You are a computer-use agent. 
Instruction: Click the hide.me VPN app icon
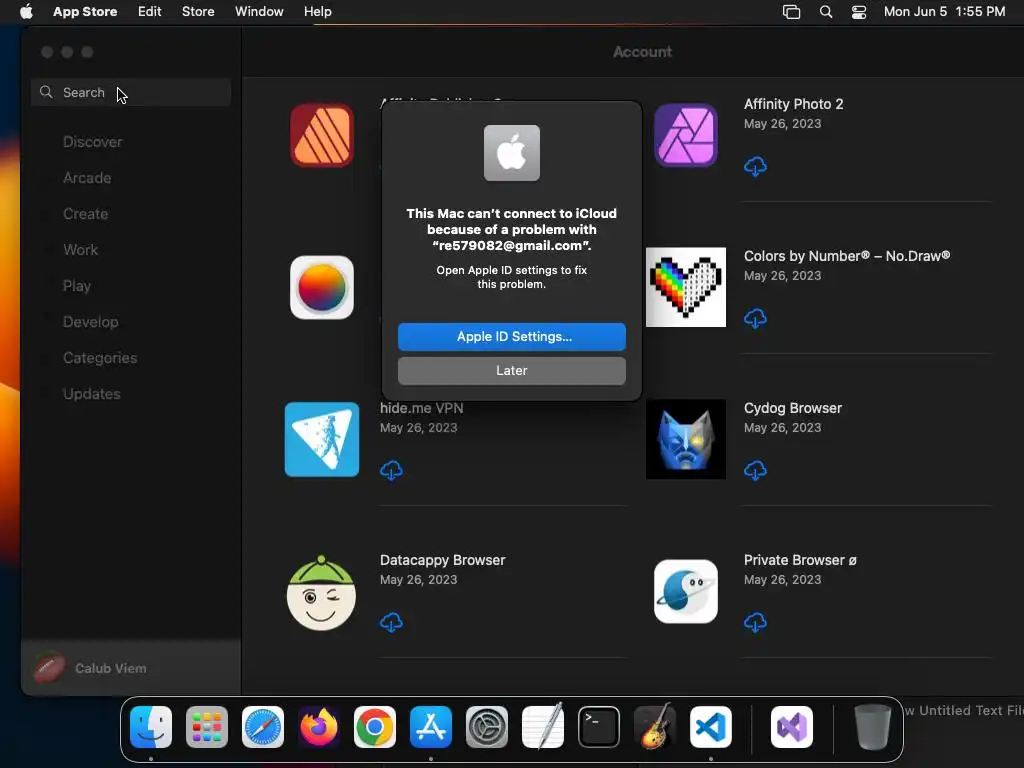(322, 439)
